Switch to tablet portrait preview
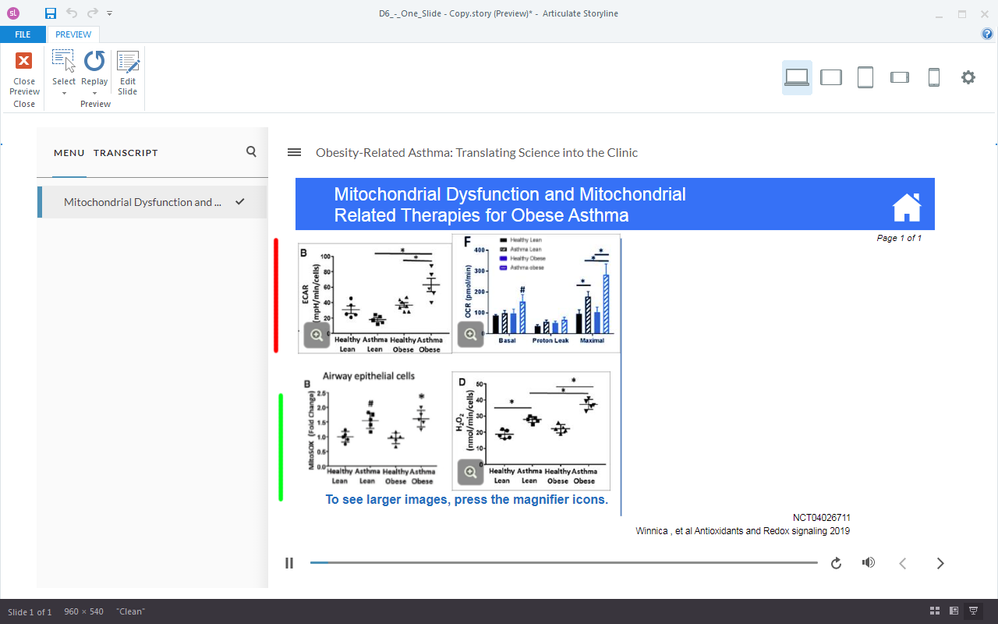The width and height of the screenshot is (998, 624). click(865, 78)
